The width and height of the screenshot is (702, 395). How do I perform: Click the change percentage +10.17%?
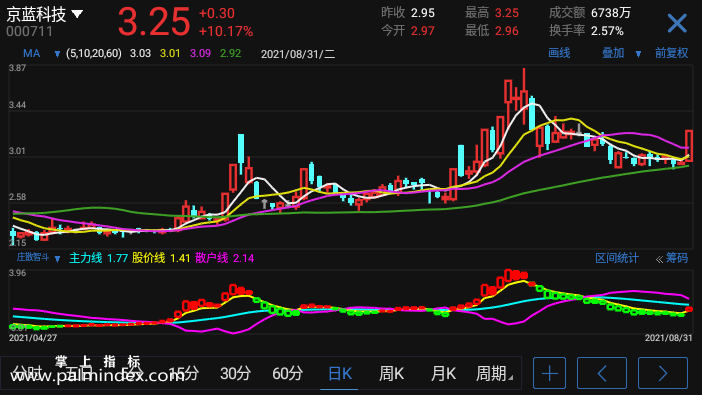[x=226, y=31]
